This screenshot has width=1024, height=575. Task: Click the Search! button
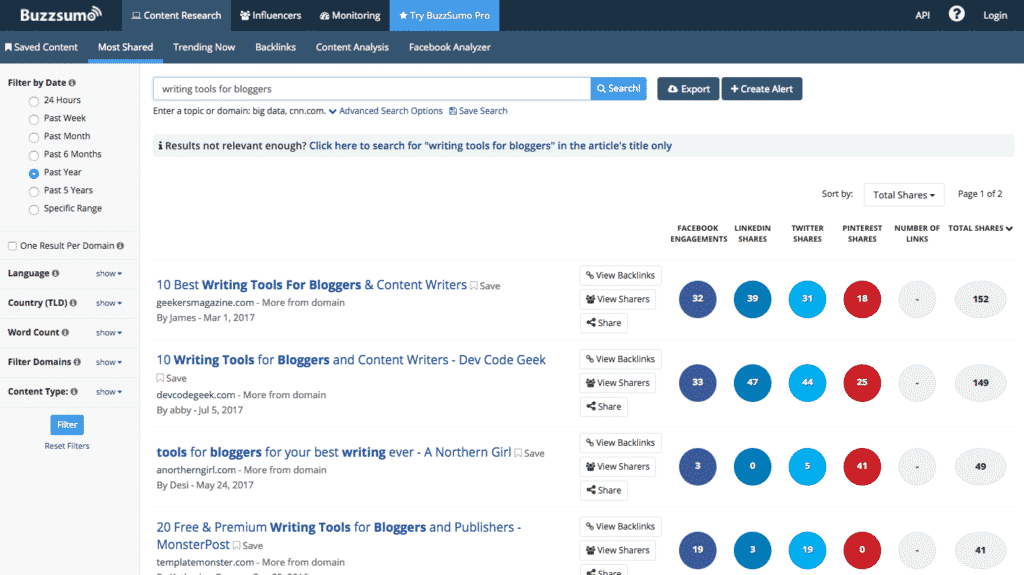coord(618,89)
